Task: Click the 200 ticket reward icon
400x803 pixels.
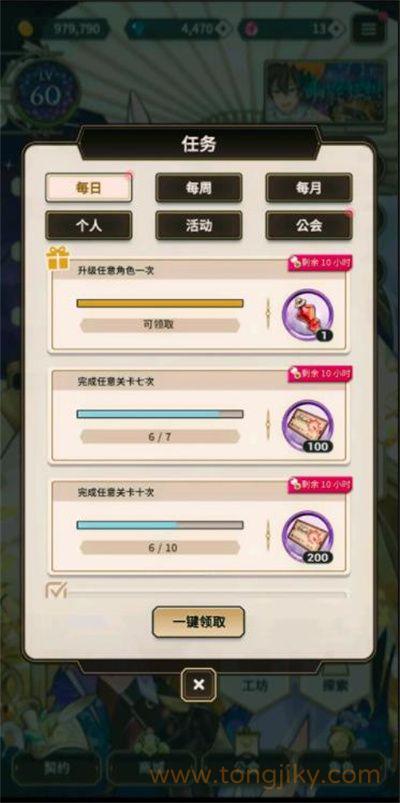Action: (308, 537)
